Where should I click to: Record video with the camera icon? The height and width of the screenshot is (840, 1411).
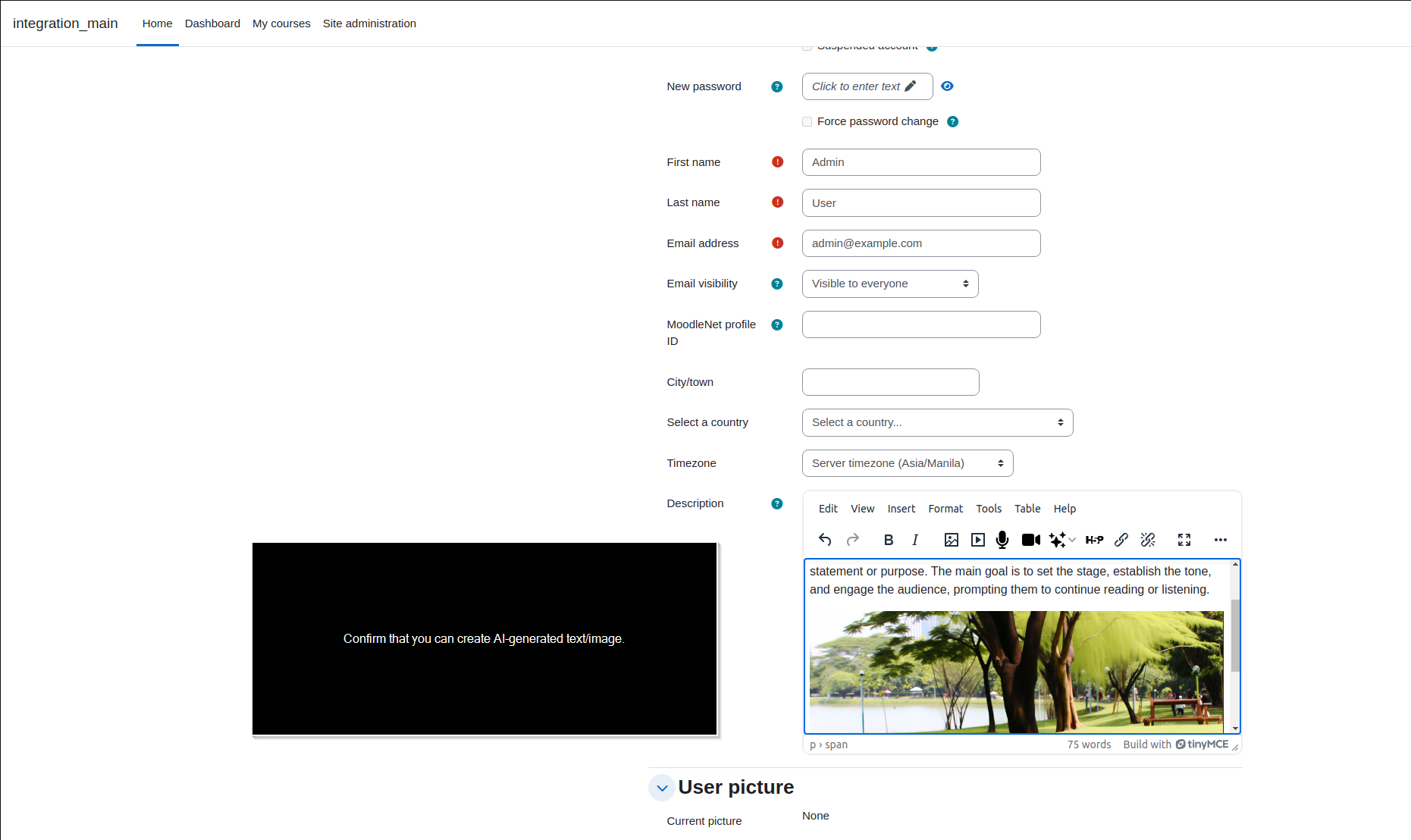tap(1031, 540)
